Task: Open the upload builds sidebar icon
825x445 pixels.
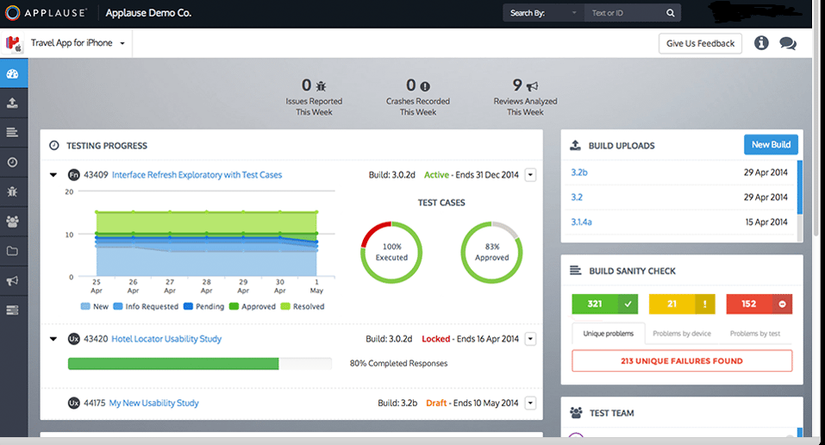Action: point(13,103)
